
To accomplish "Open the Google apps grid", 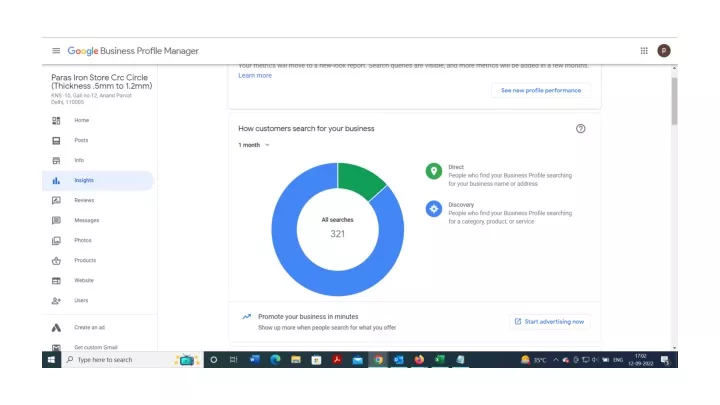I will coord(644,51).
